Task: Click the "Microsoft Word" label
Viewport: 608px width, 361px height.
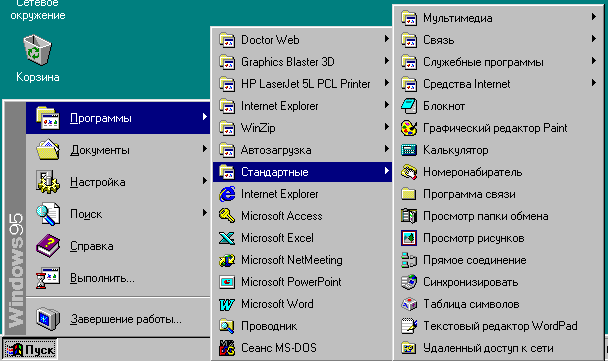Action: pyautogui.click(x=277, y=304)
